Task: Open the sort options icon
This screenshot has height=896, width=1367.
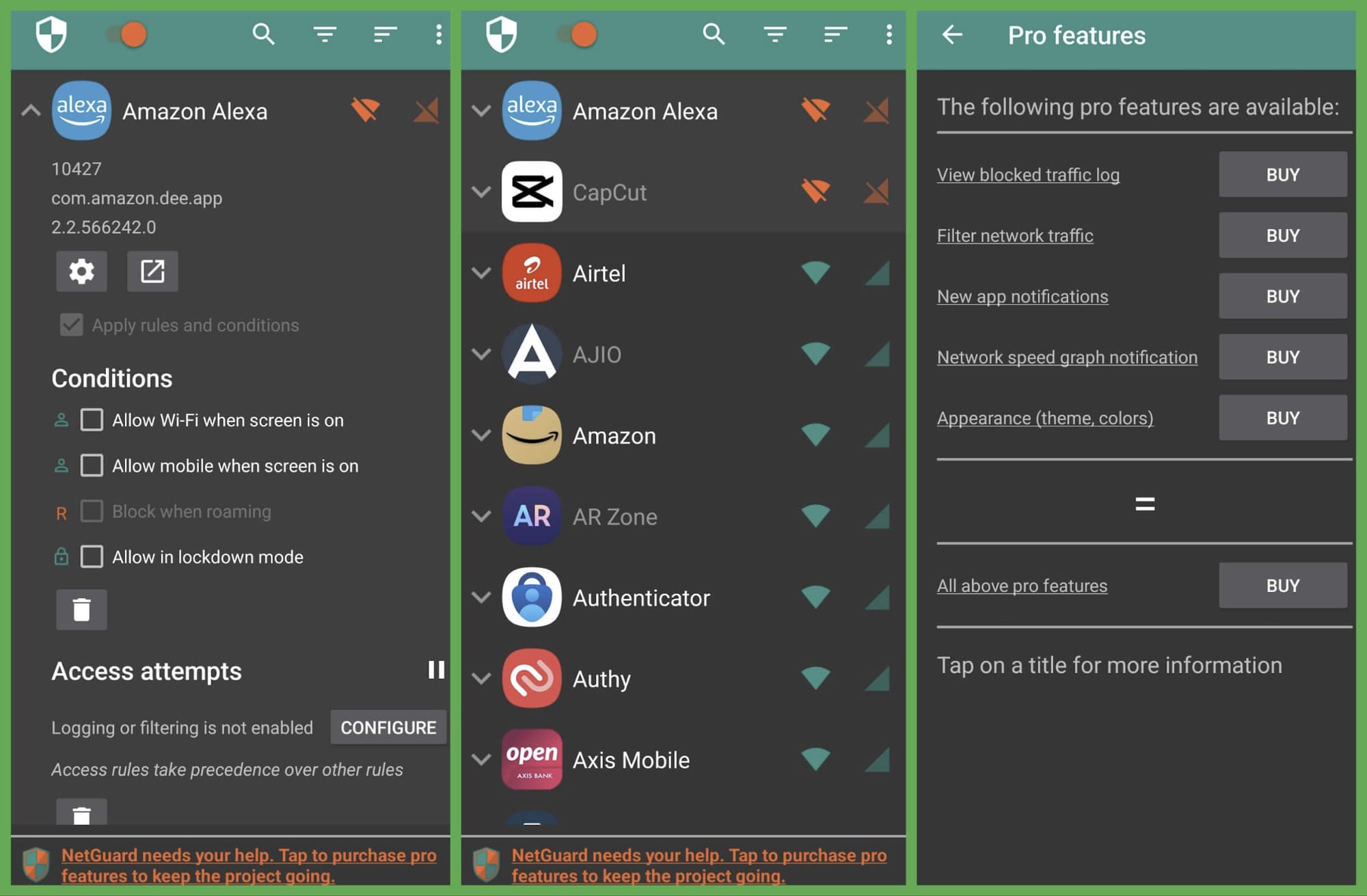Action: point(385,33)
